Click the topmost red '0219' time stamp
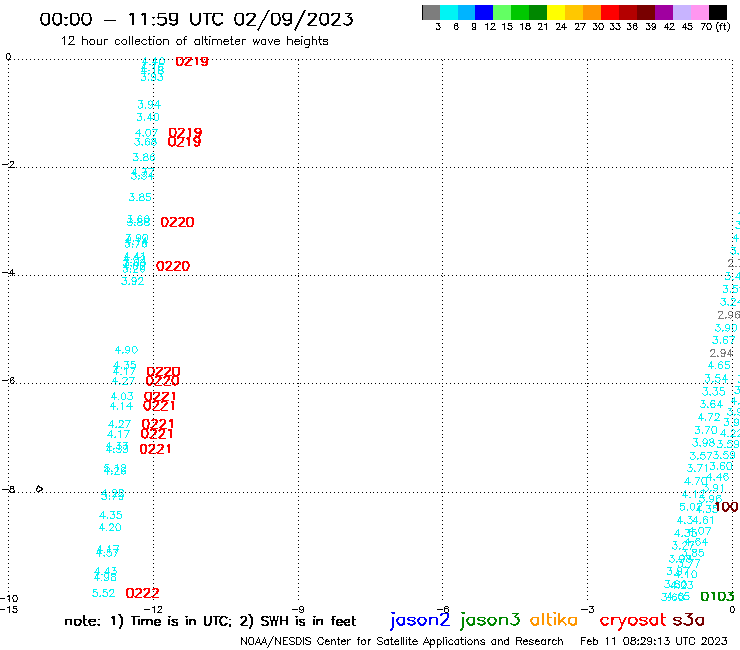The height and width of the screenshot is (650, 740). click(x=192, y=61)
